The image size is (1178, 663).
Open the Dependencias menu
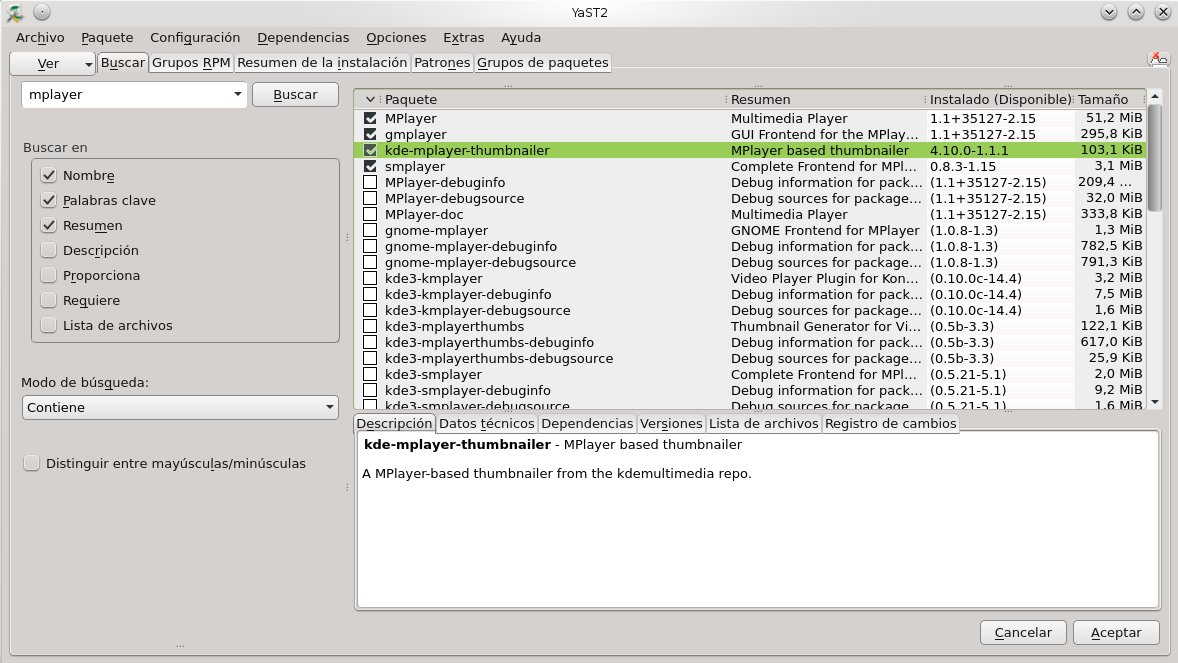click(x=303, y=38)
